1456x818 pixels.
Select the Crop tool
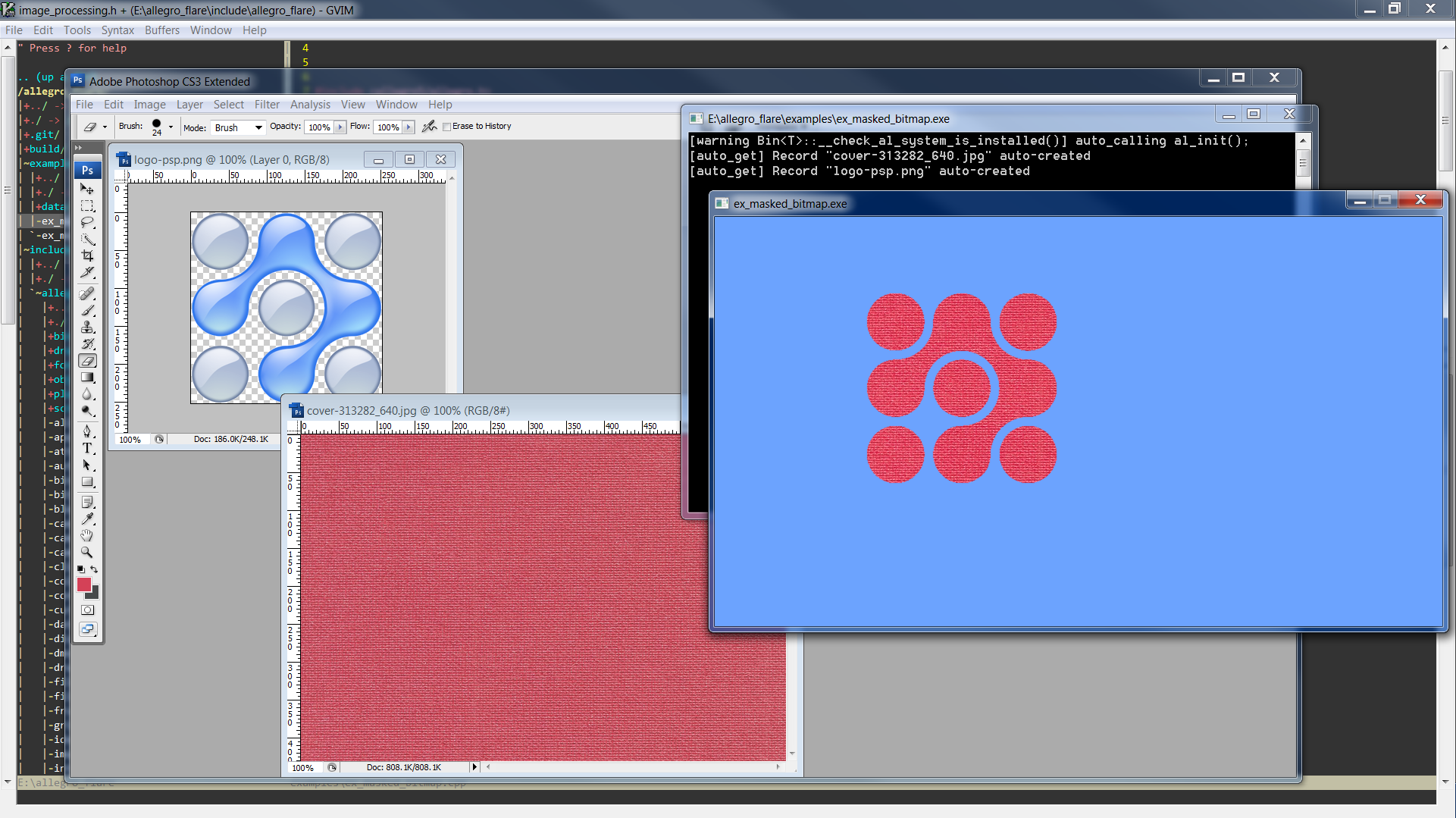(87, 255)
